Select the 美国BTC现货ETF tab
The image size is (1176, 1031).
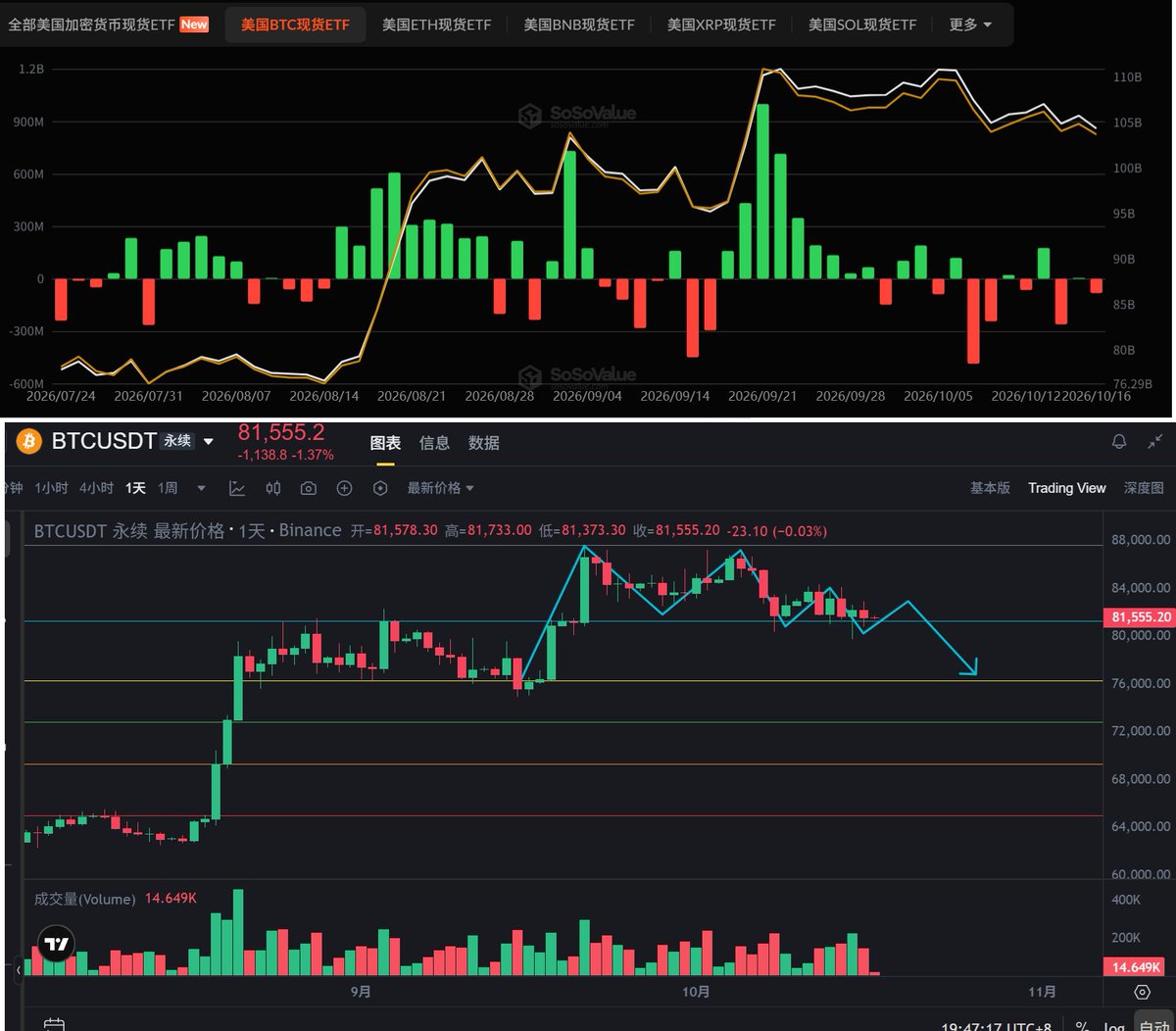(295, 25)
